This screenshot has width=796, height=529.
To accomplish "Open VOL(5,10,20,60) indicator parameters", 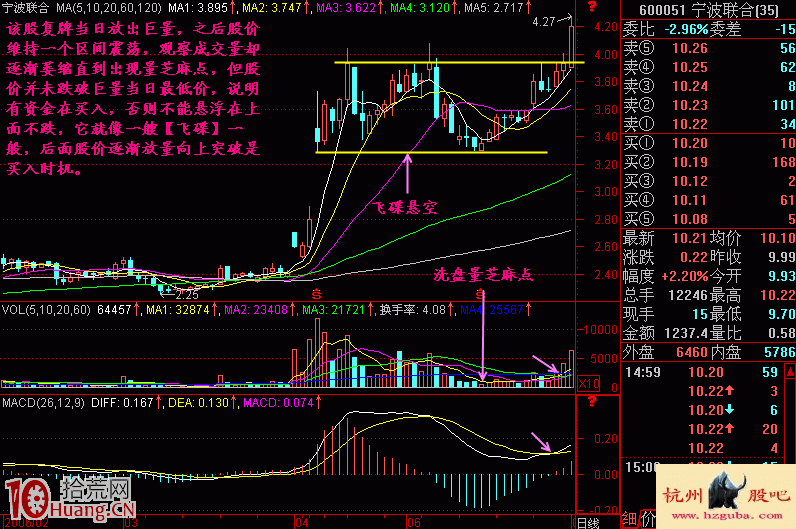I will click(x=46, y=310).
